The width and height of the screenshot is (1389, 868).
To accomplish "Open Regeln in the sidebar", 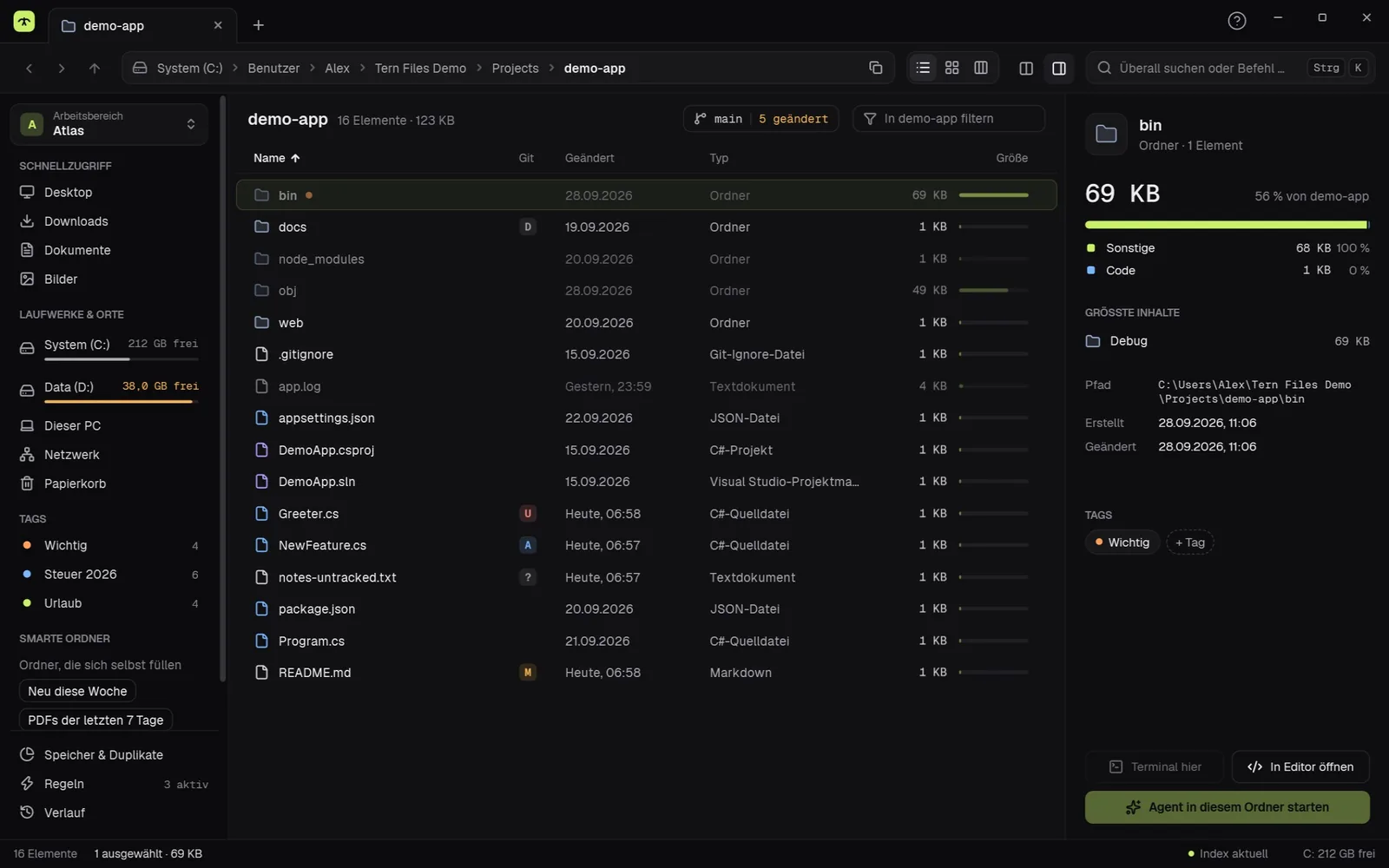I will coord(109,784).
